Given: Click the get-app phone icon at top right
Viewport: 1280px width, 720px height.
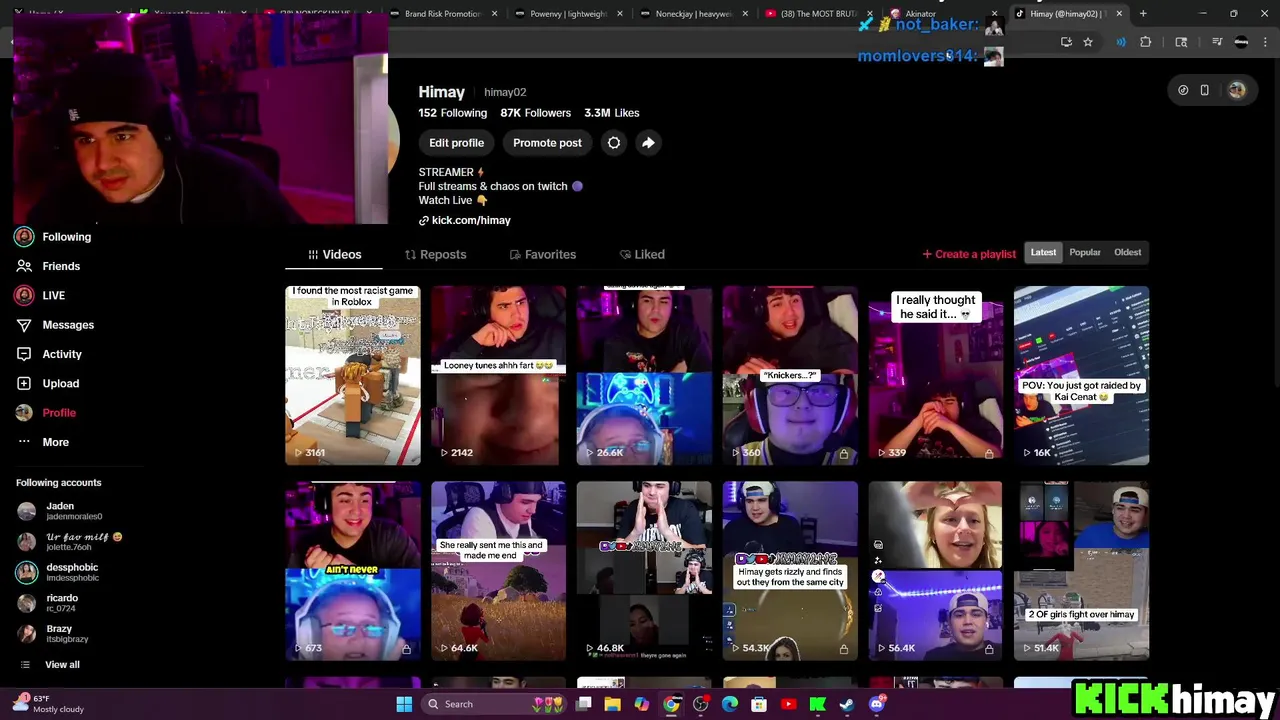Looking at the screenshot, I should (x=1205, y=90).
